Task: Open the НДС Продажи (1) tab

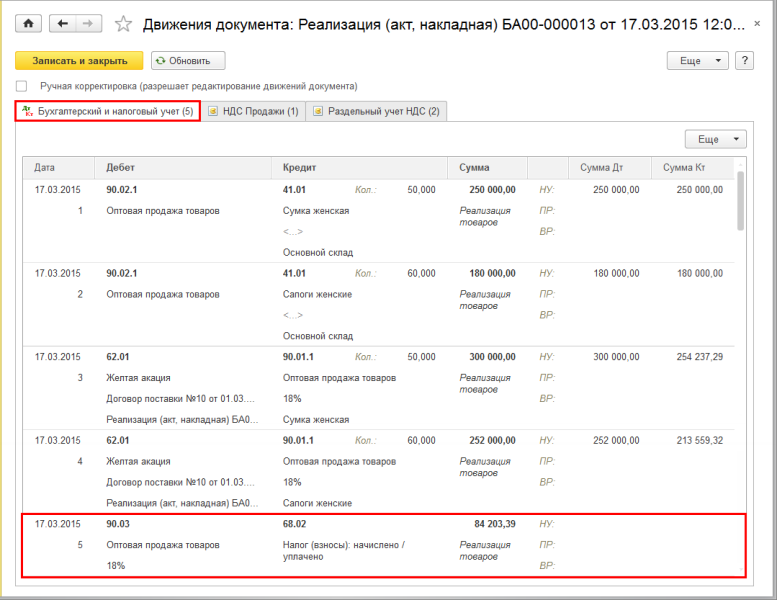Action: [253, 111]
